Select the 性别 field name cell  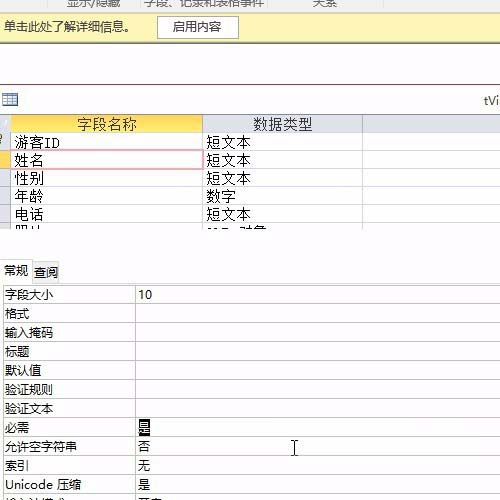(107, 178)
